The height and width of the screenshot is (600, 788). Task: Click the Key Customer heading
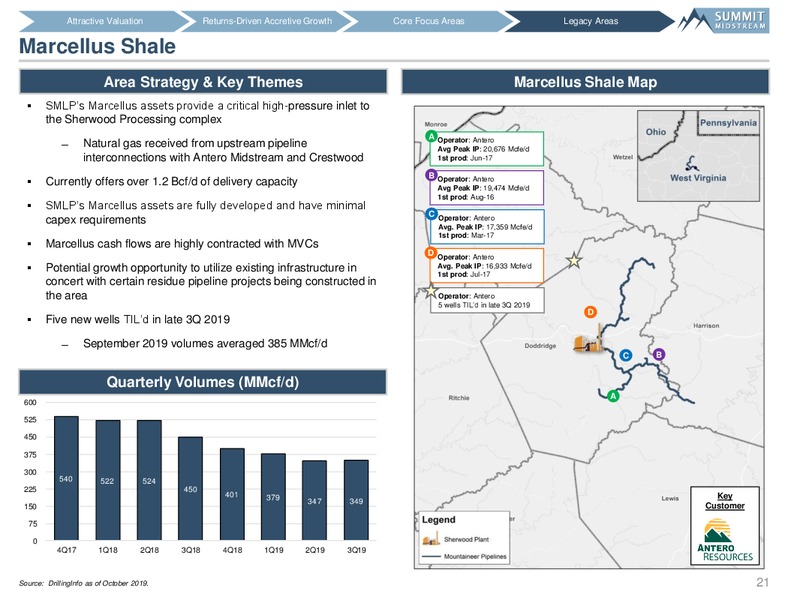click(725, 501)
